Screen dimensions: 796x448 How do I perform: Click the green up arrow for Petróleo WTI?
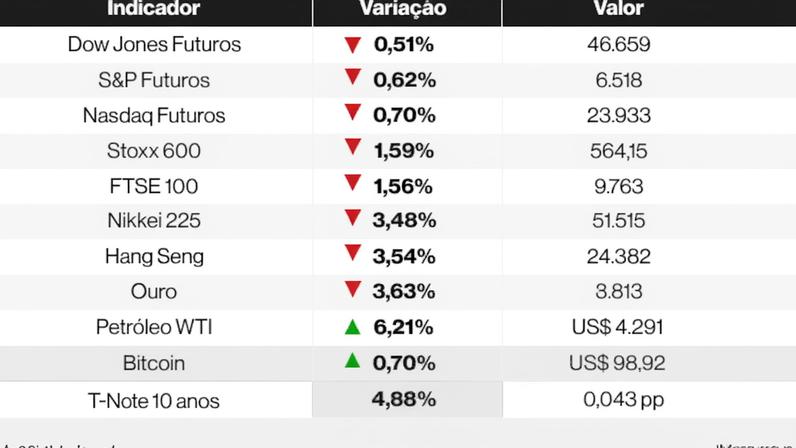click(x=351, y=326)
